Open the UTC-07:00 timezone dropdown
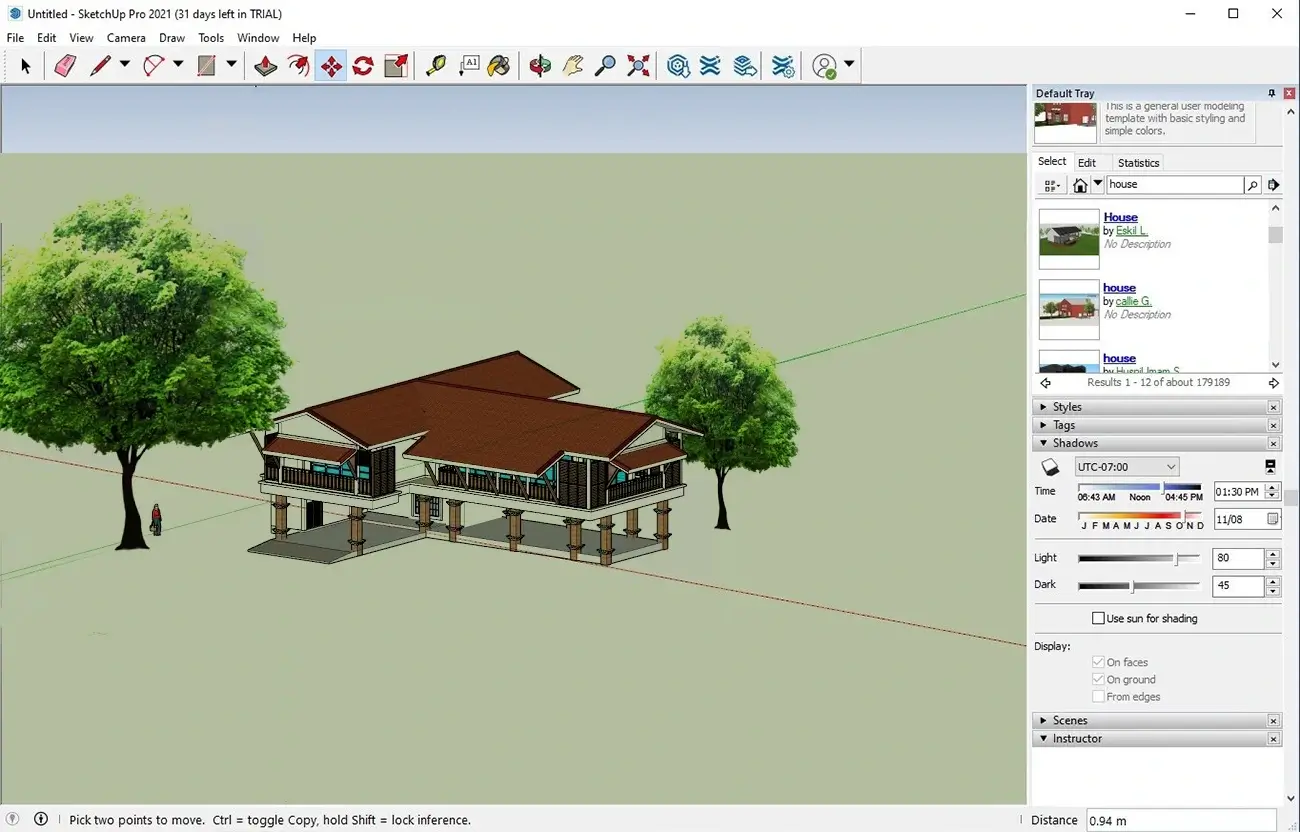The image size is (1300, 832). (1127, 466)
